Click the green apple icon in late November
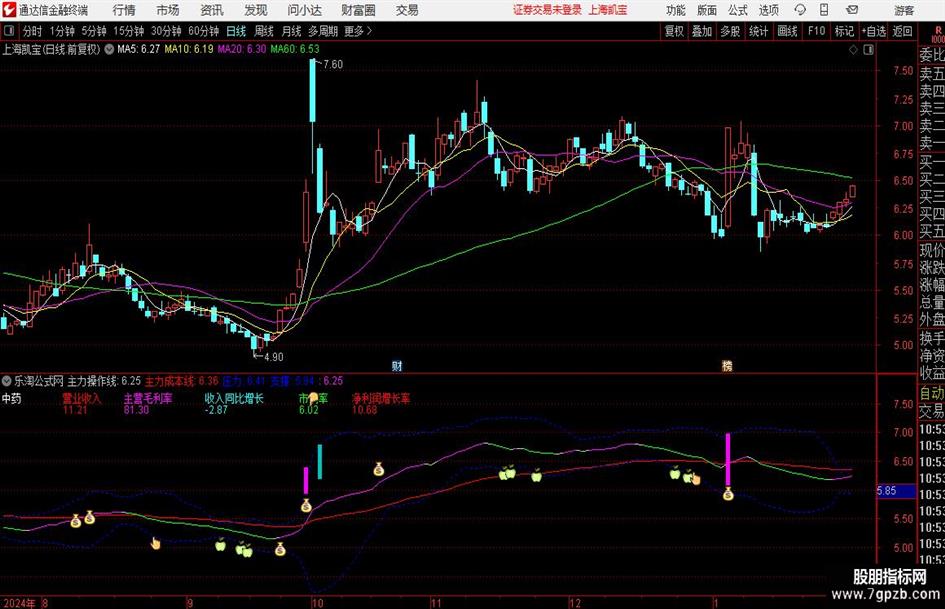945x609 pixels. point(536,476)
